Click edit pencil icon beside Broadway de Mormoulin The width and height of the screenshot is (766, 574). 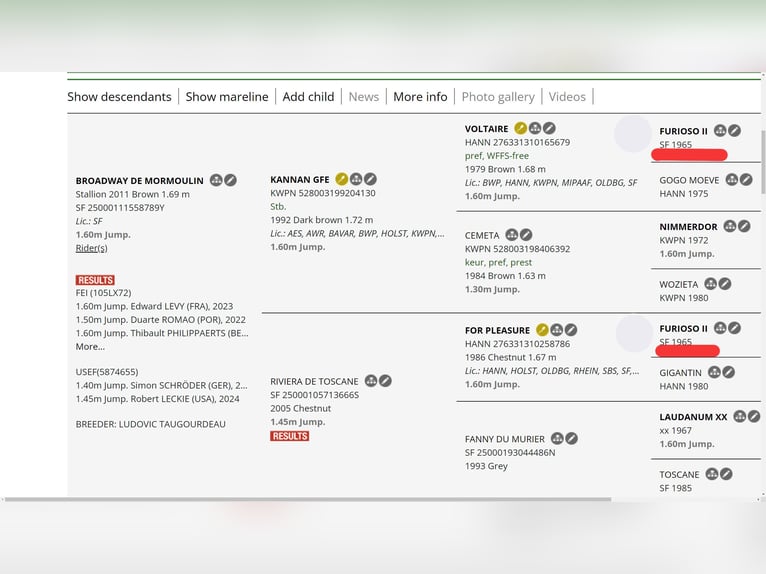[x=230, y=180]
